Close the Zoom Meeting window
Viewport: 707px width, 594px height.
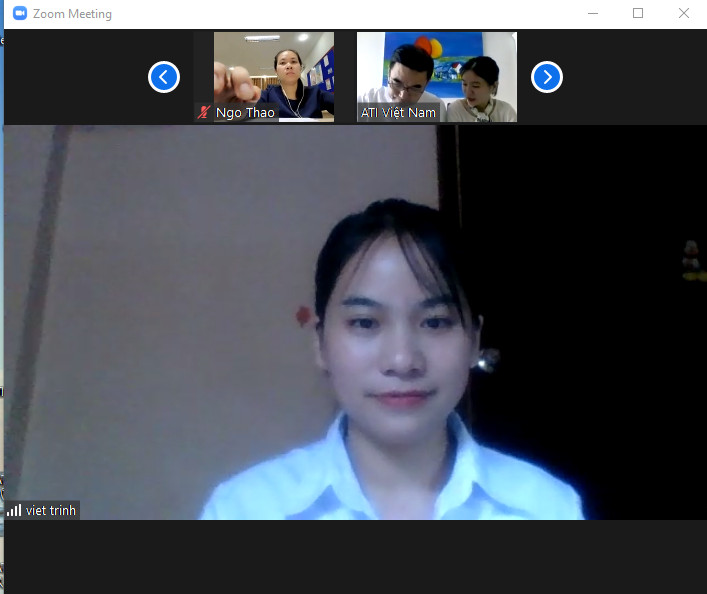[684, 14]
